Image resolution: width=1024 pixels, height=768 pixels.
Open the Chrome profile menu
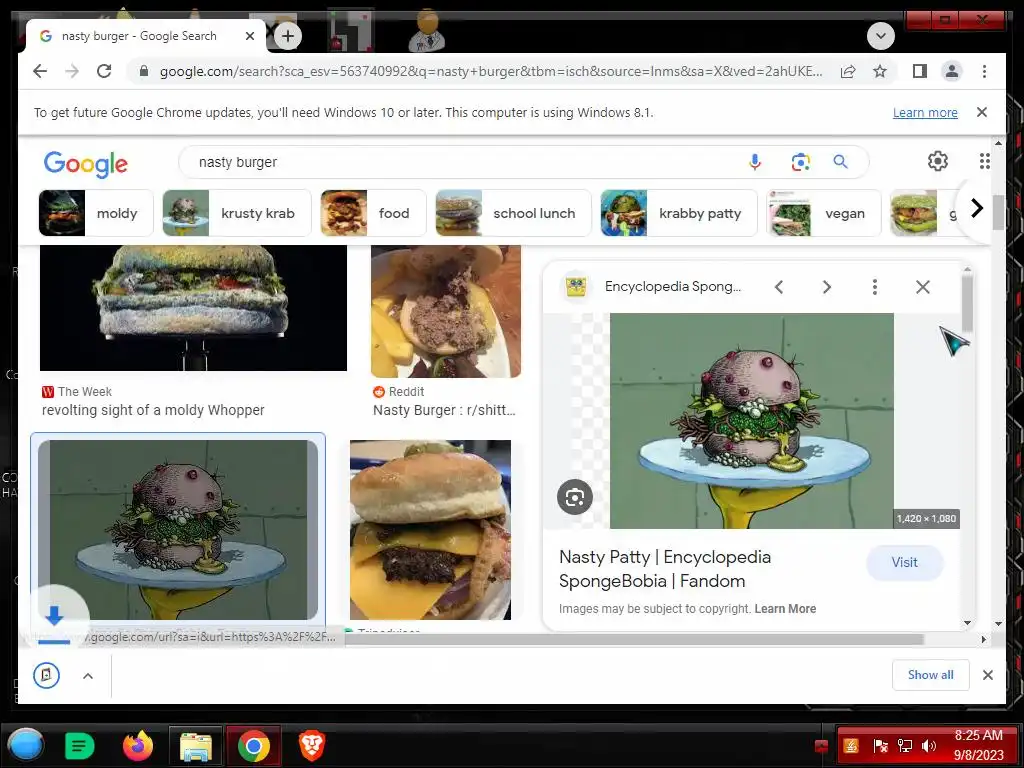pos(952,71)
